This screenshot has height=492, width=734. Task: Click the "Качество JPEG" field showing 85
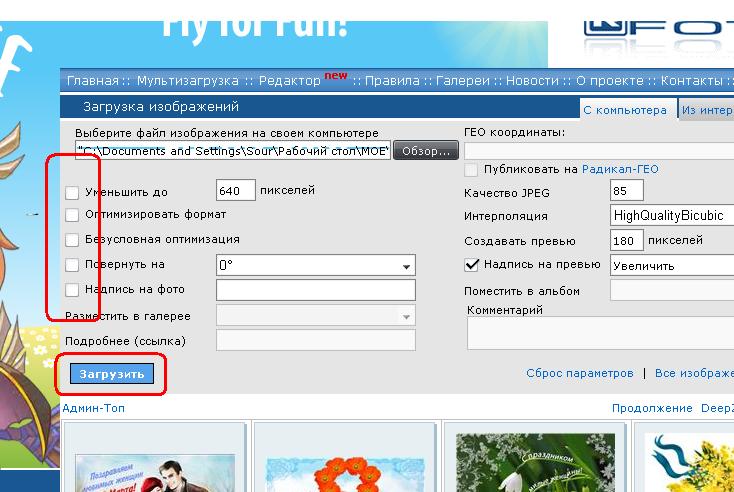(x=633, y=190)
